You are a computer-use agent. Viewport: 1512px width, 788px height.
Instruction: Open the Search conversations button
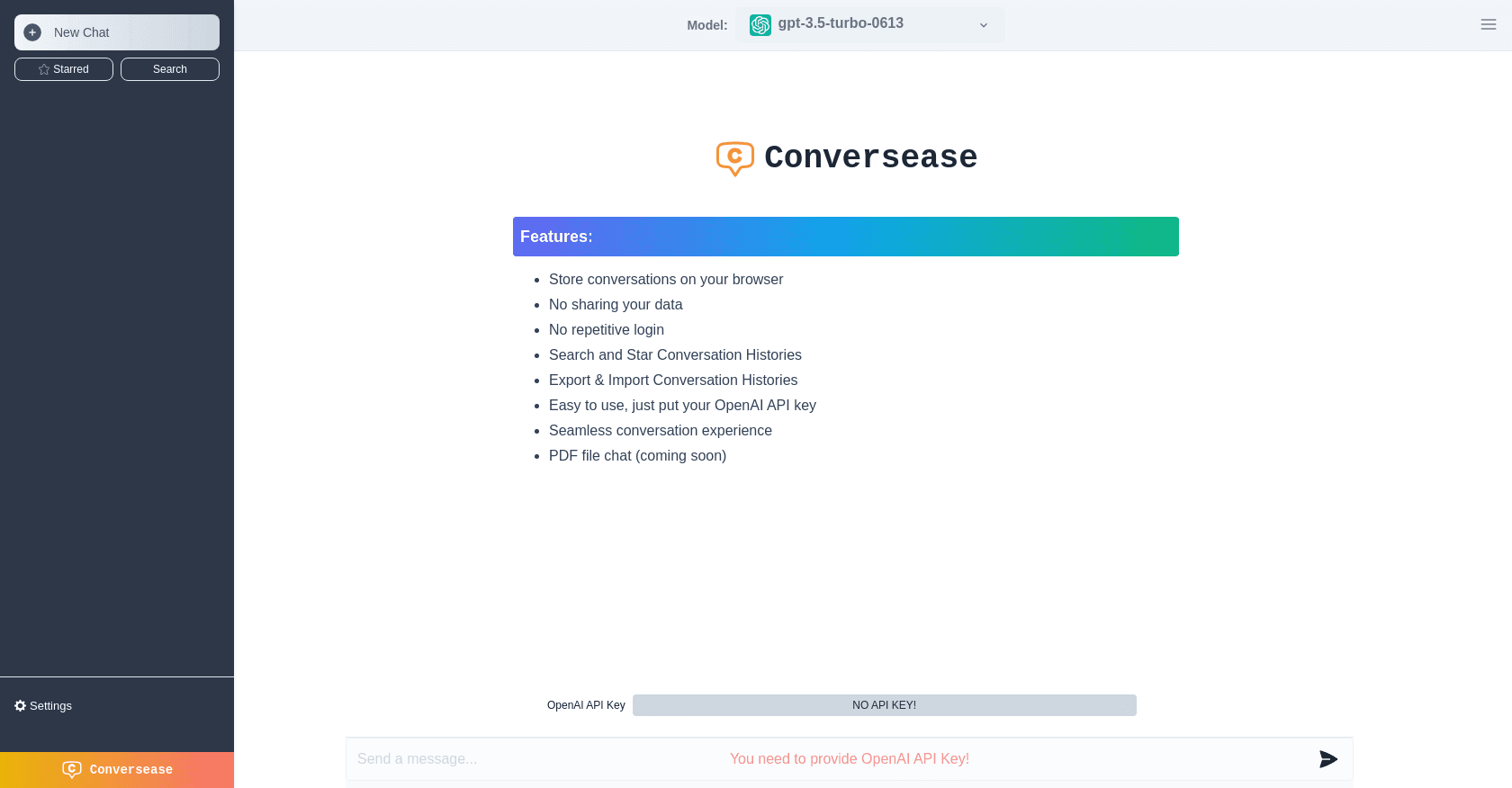[x=170, y=69]
